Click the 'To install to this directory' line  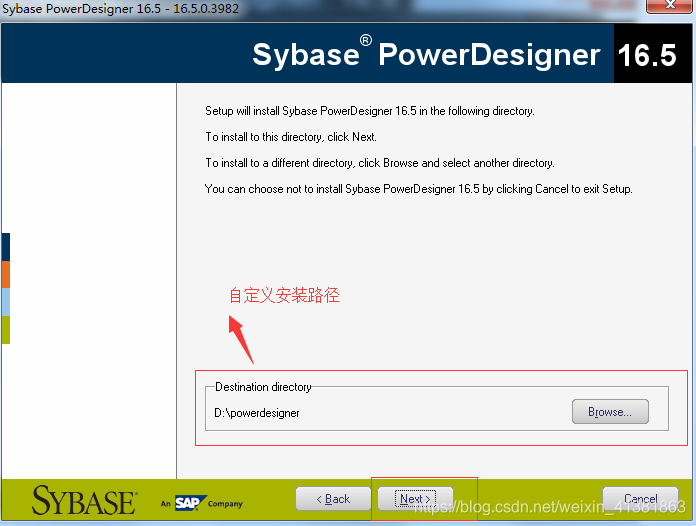pyautogui.click(x=291, y=137)
